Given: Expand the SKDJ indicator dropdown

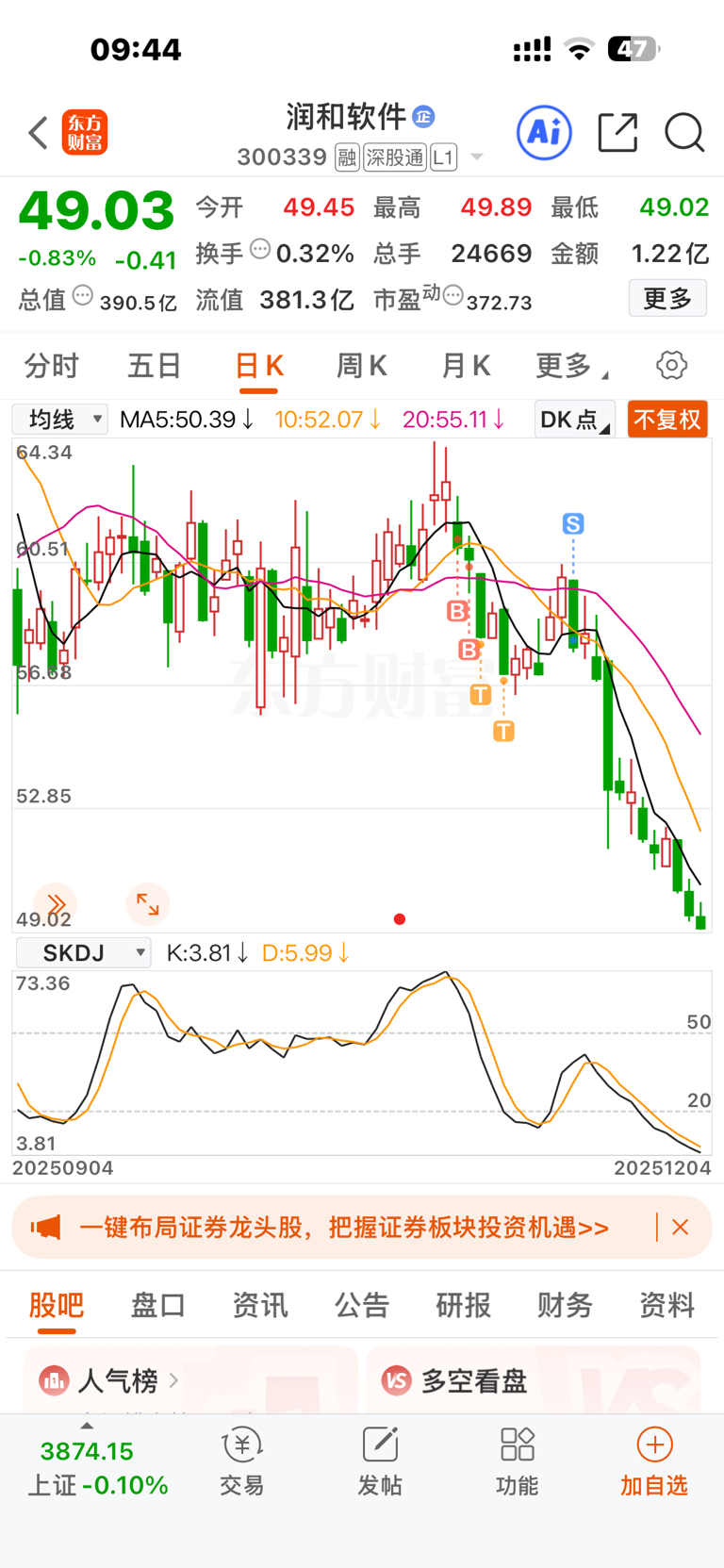Looking at the screenshot, I should [84, 952].
